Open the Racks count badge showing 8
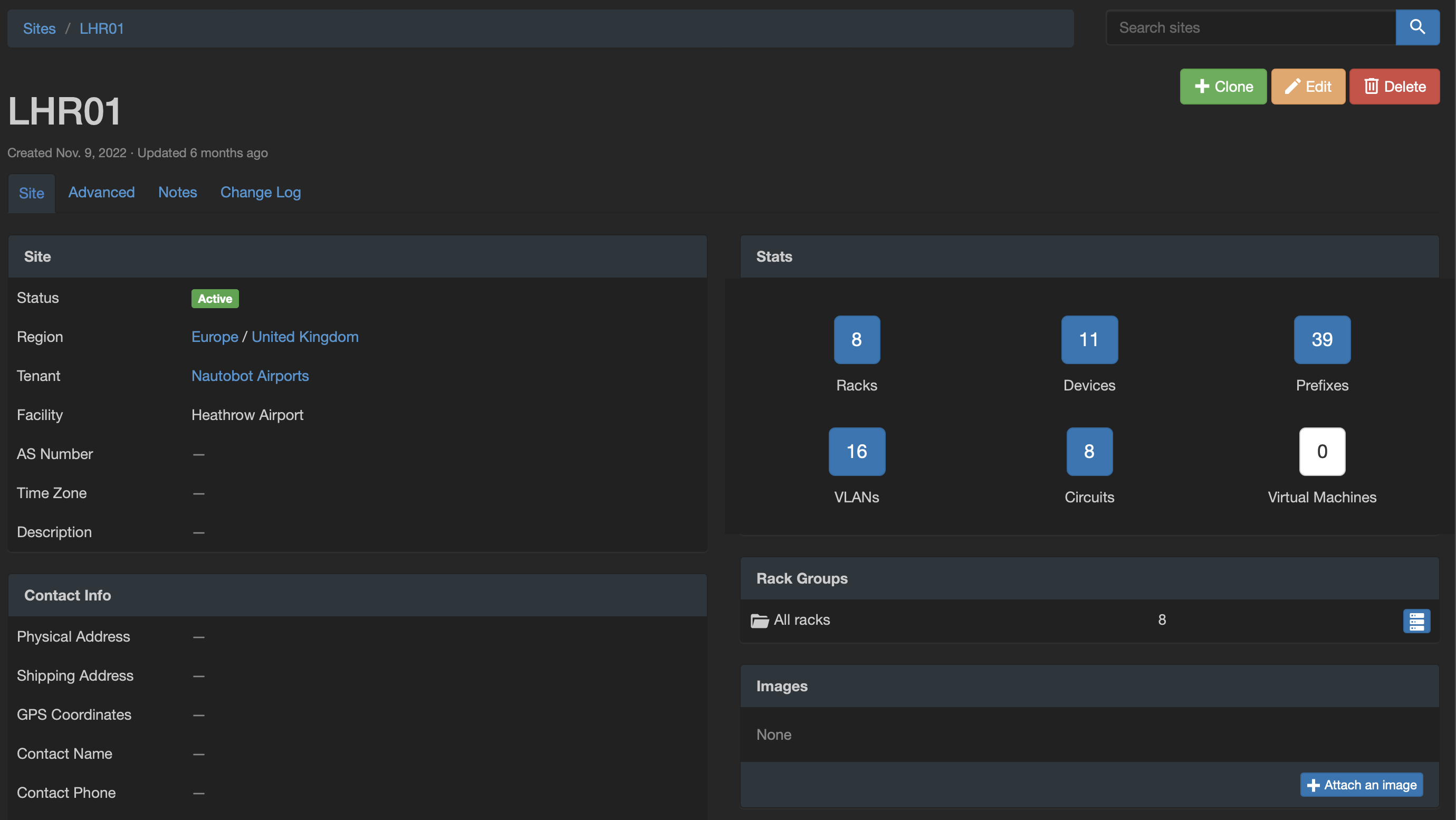This screenshot has width=1456, height=820. 856,339
